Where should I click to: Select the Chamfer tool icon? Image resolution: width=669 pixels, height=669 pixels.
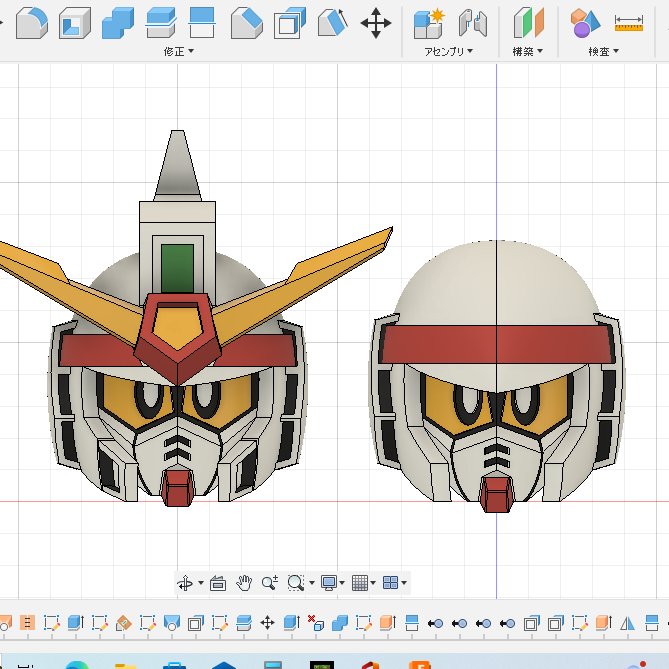[x=247, y=23]
